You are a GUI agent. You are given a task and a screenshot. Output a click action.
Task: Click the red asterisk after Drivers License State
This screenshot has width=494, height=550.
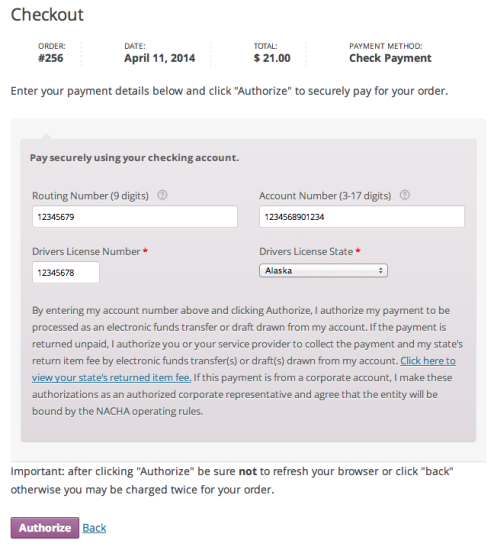tap(358, 251)
